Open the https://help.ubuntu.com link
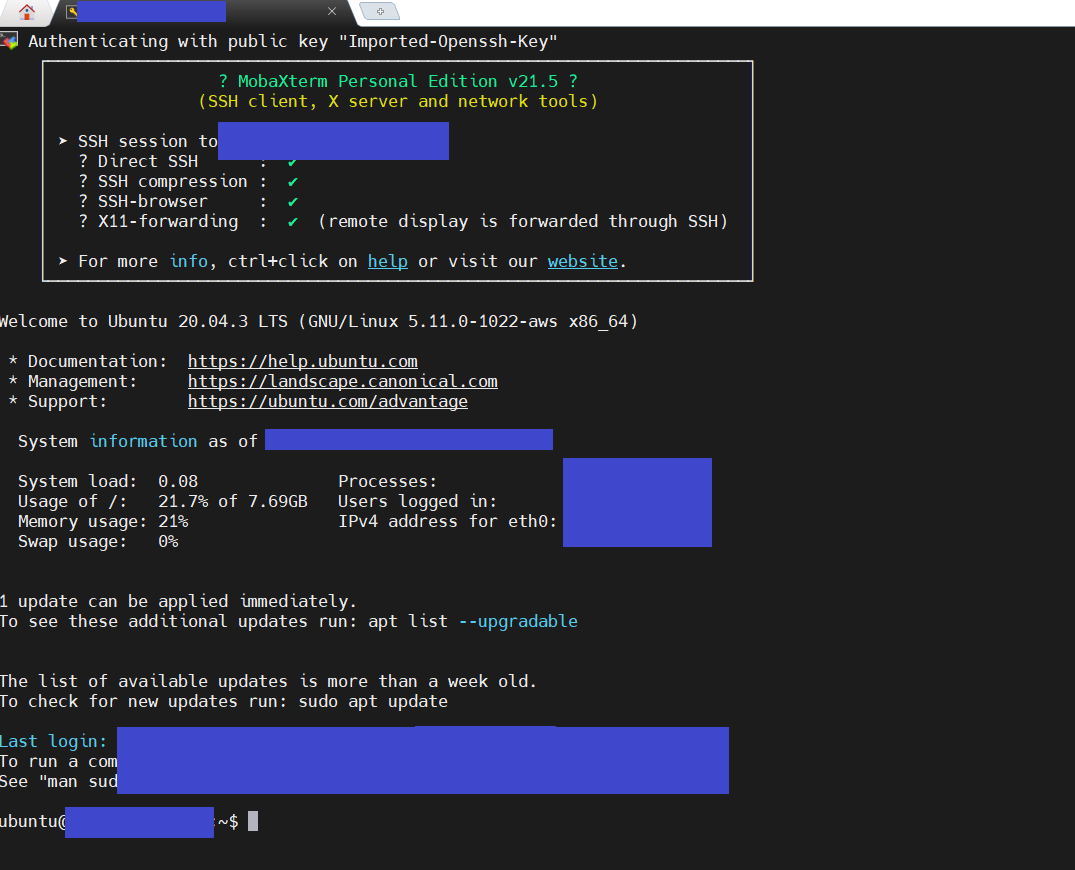The width and height of the screenshot is (1075, 870). click(302, 361)
